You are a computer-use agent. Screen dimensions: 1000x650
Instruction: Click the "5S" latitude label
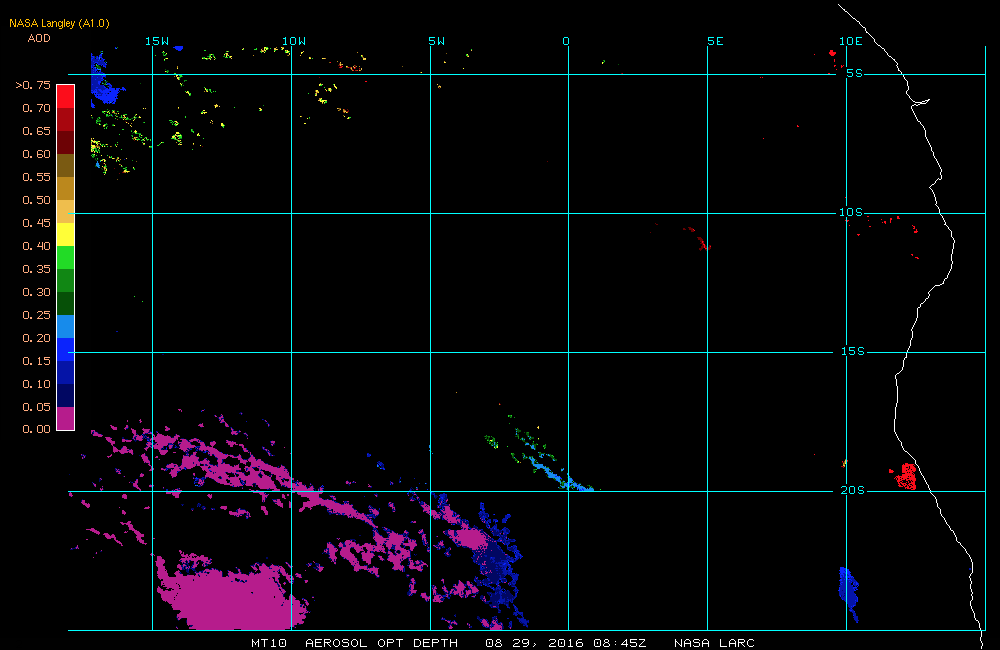pyautogui.click(x=855, y=73)
